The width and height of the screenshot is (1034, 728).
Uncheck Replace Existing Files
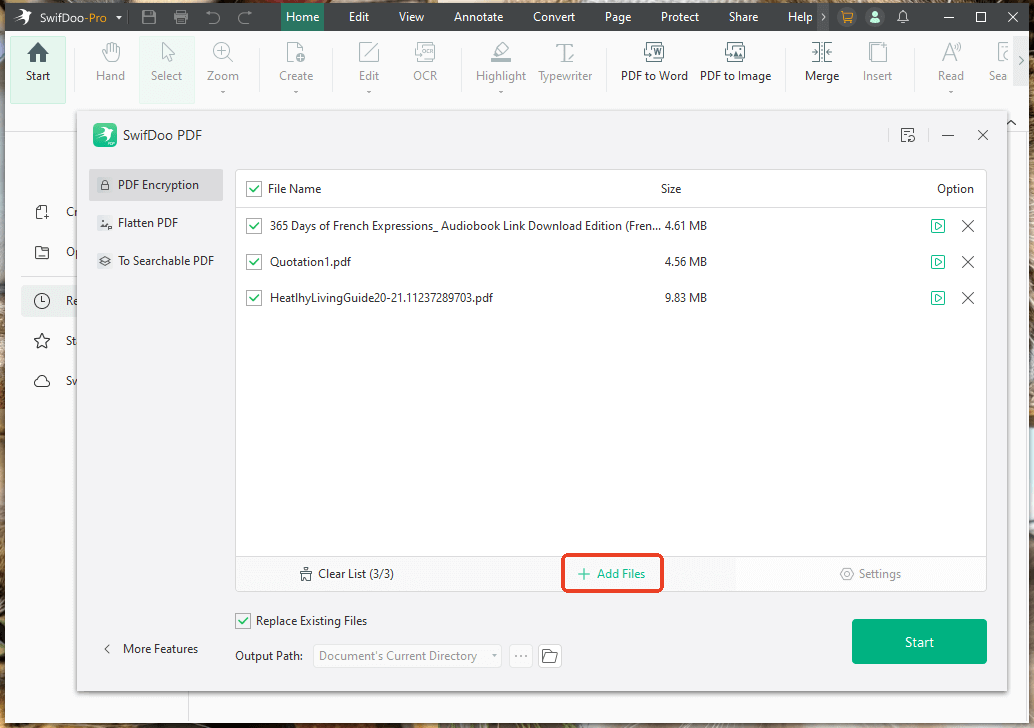[x=243, y=620]
